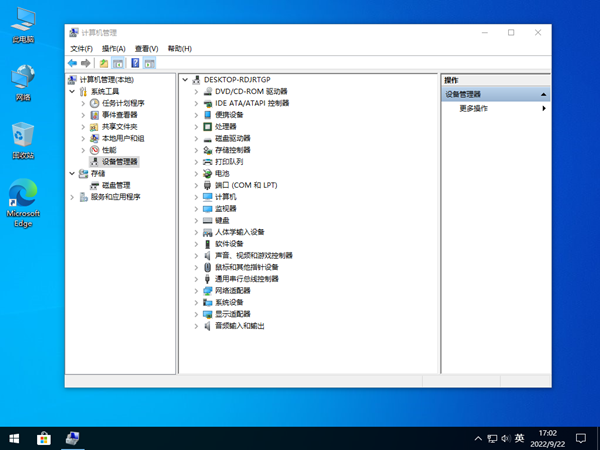Open the Help question-mark toolbar icon
Screen dimensions: 600x450
135,63
